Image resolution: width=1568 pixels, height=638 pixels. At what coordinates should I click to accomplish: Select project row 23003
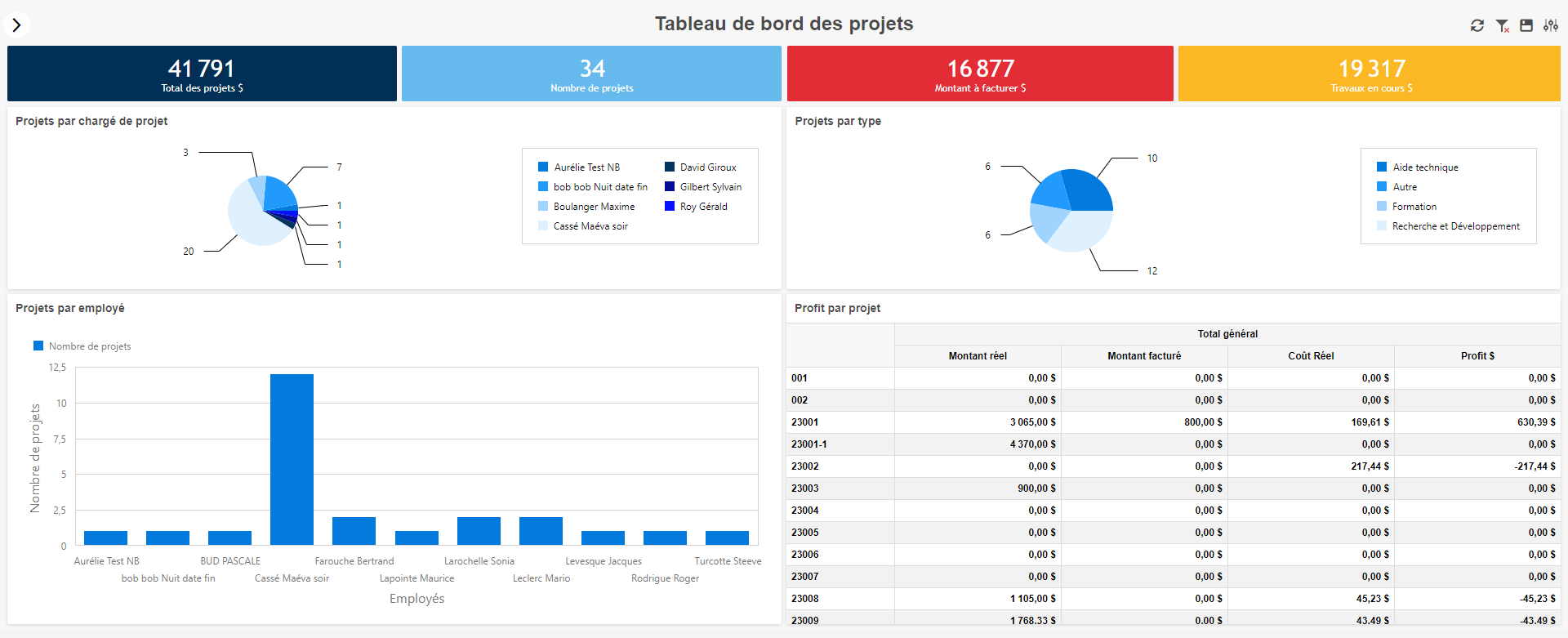click(1174, 489)
